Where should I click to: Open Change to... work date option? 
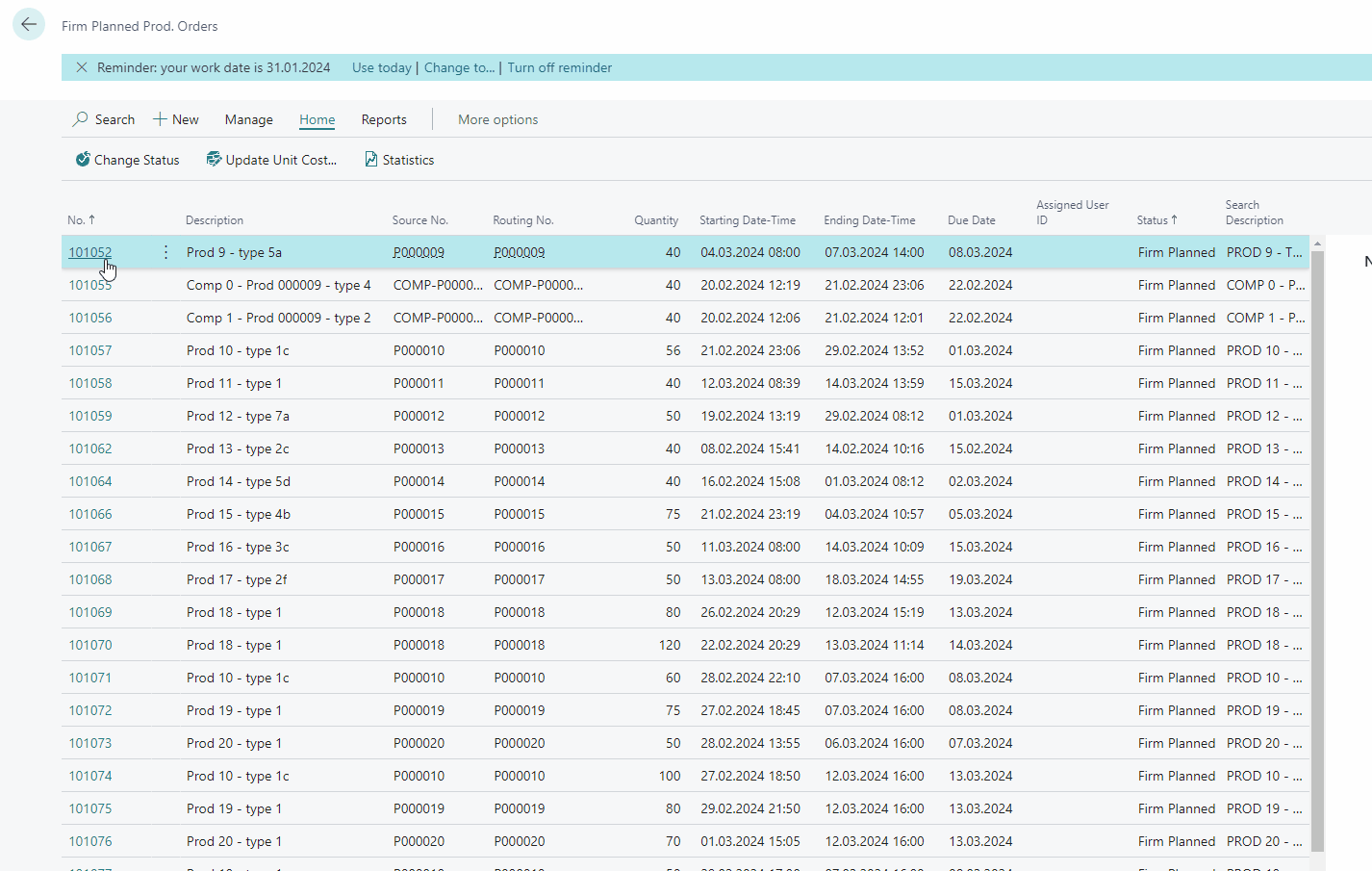pos(459,67)
